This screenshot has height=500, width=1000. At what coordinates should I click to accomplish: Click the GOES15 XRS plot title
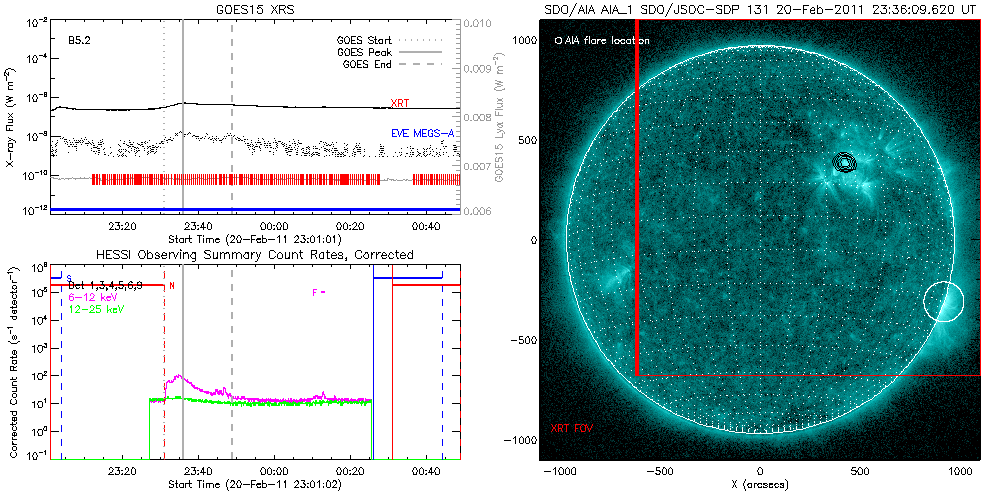[254, 8]
